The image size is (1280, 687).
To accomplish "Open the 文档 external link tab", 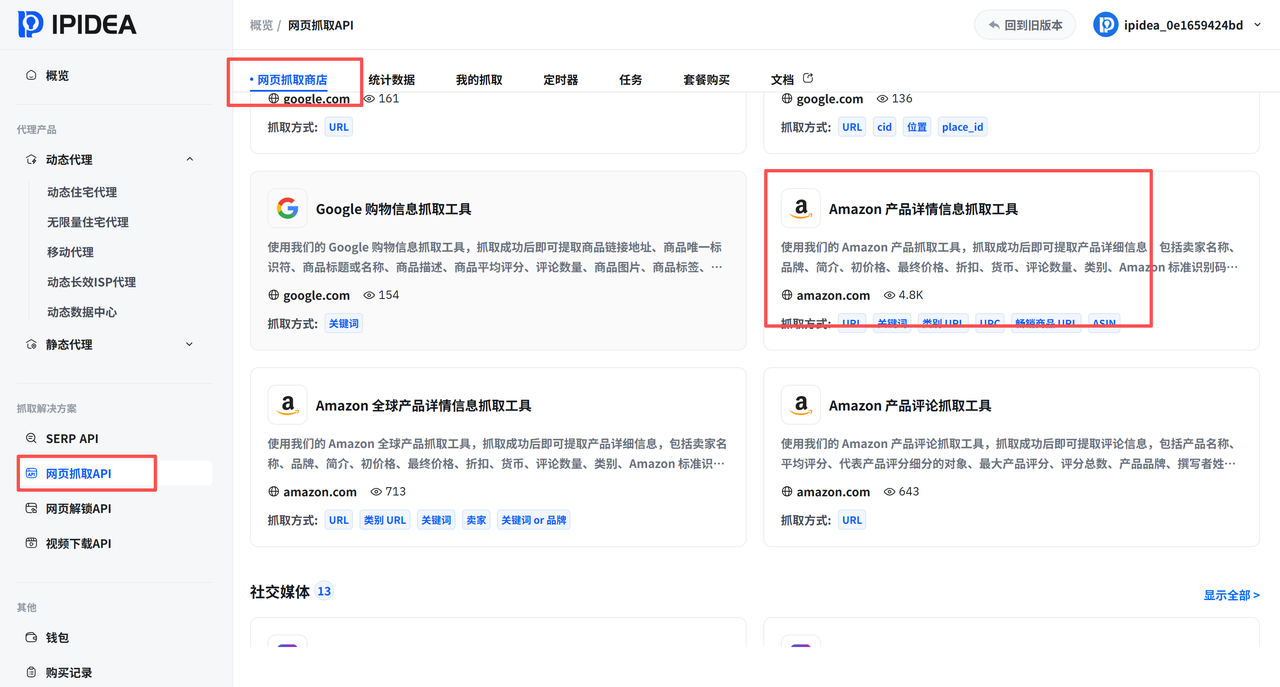I will pos(792,79).
